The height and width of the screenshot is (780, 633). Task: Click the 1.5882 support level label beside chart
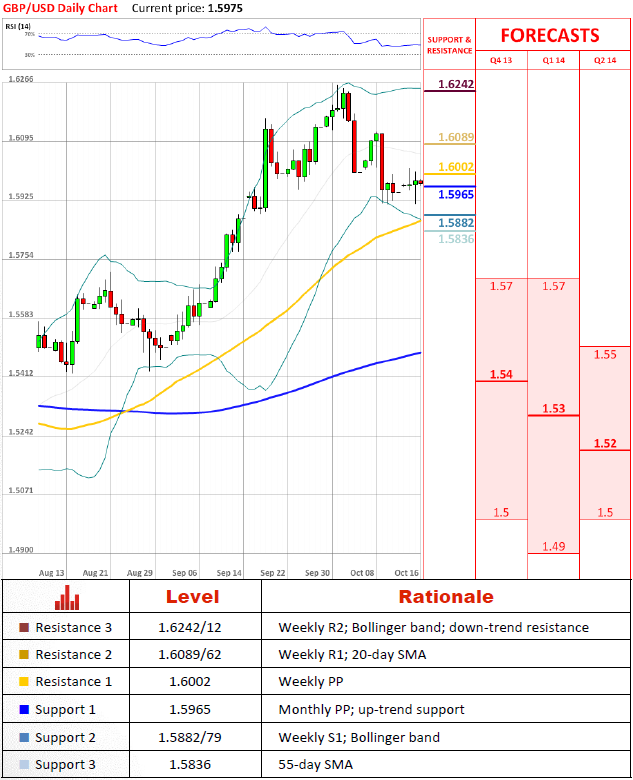click(x=456, y=223)
